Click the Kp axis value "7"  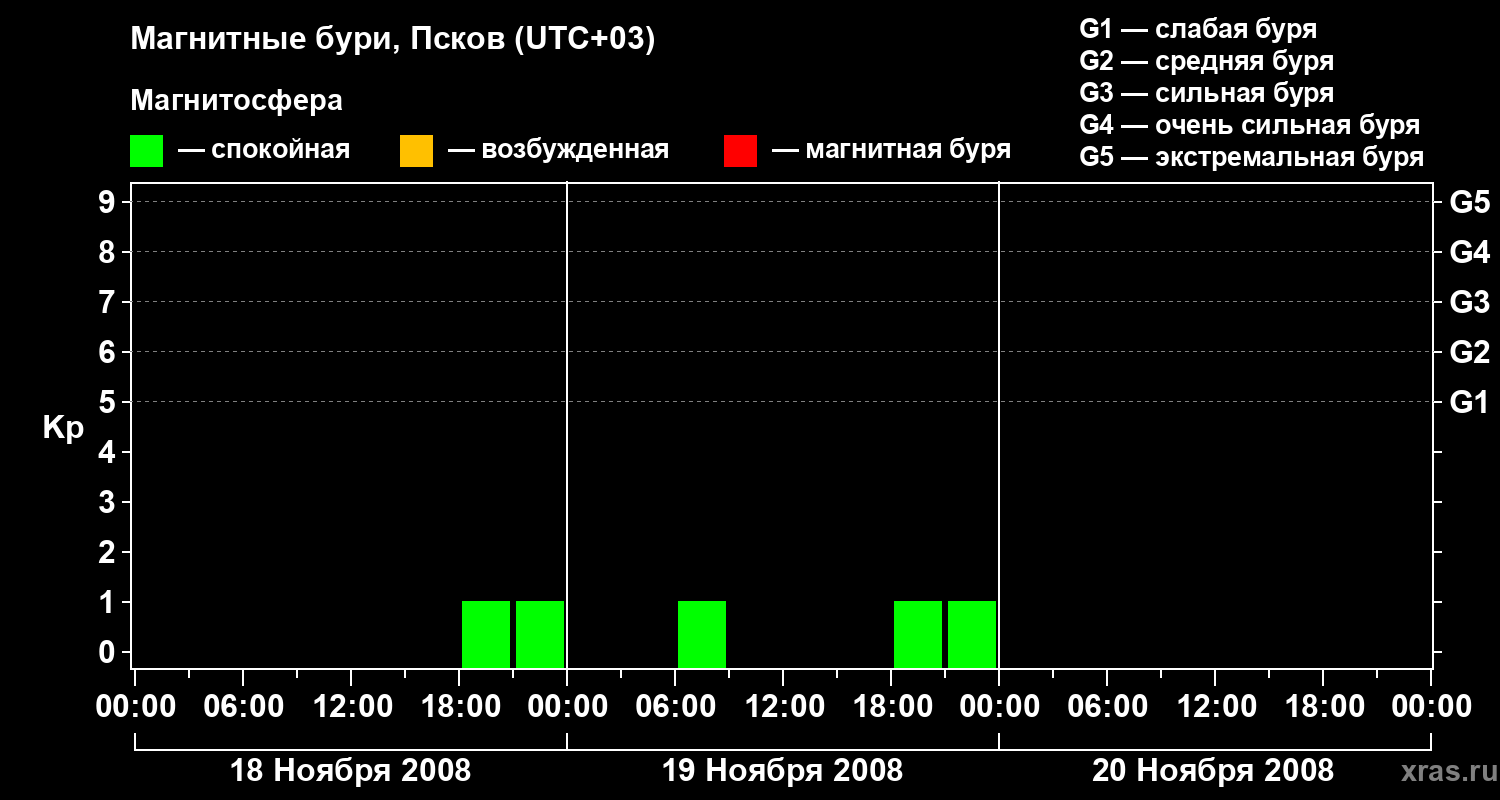(x=109, y=302)
